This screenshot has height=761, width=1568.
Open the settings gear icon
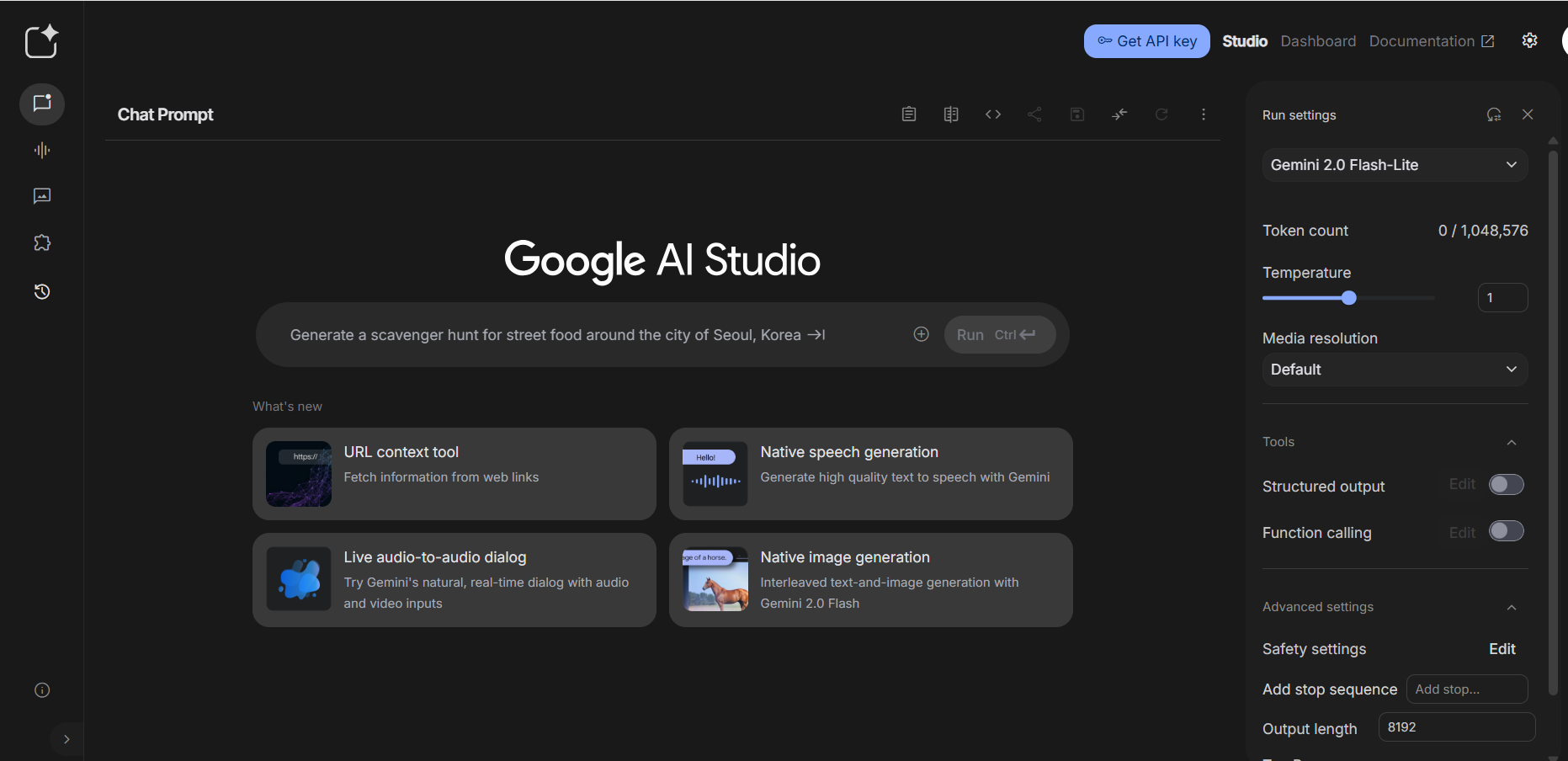coord(1530,40)
